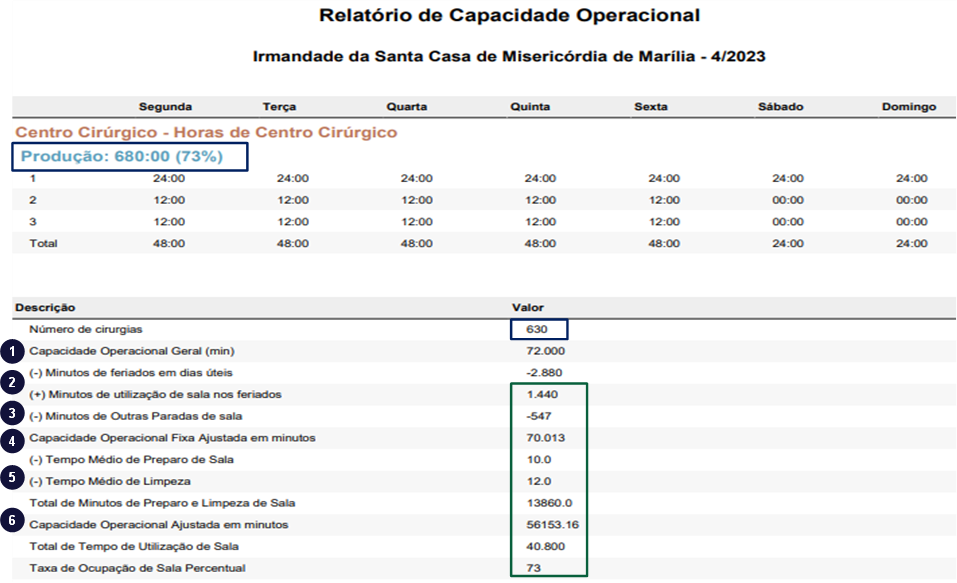Select the value 40.800

coord(546,546)
